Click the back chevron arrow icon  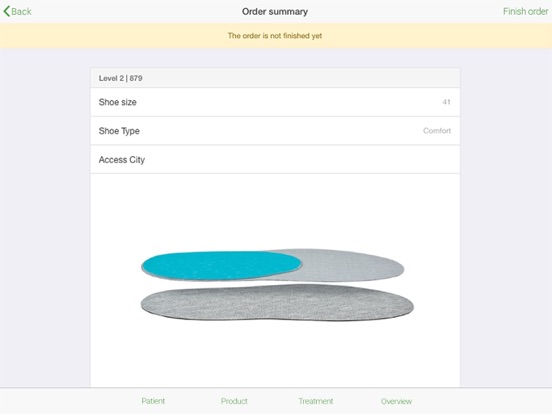pos(6,12)
